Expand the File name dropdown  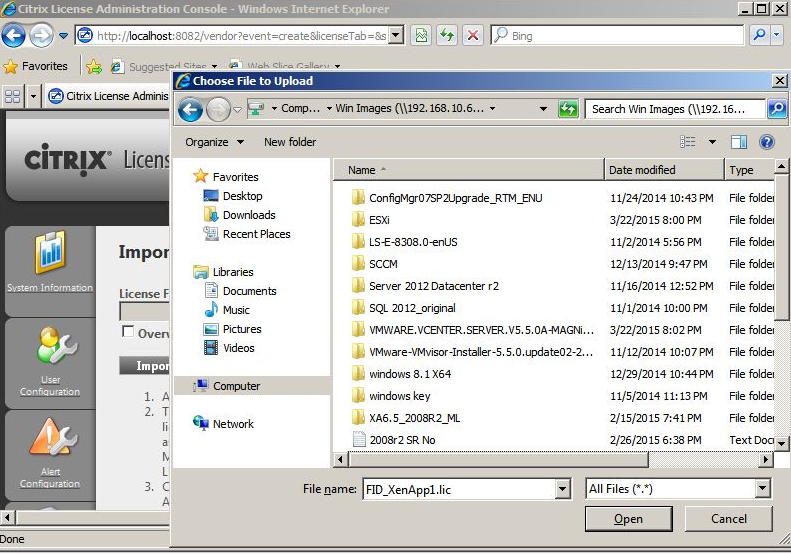point(562,489)
